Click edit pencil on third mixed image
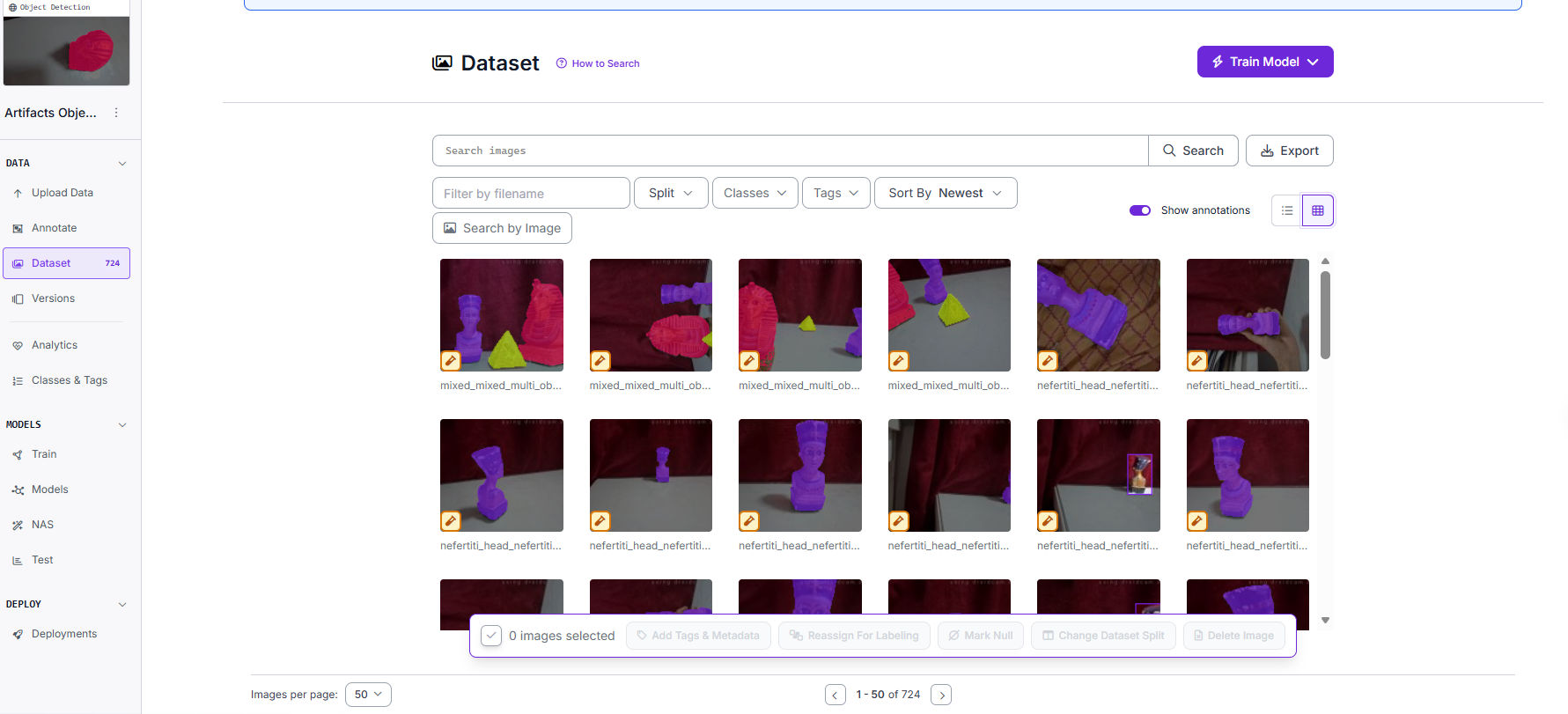 tap(749, 360)
